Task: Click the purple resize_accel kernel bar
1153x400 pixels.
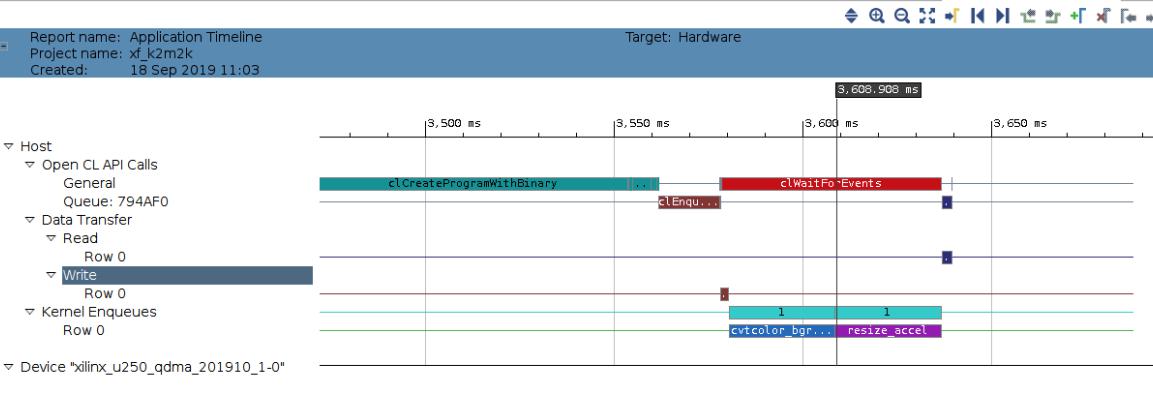Action: [x=888, y=331]
